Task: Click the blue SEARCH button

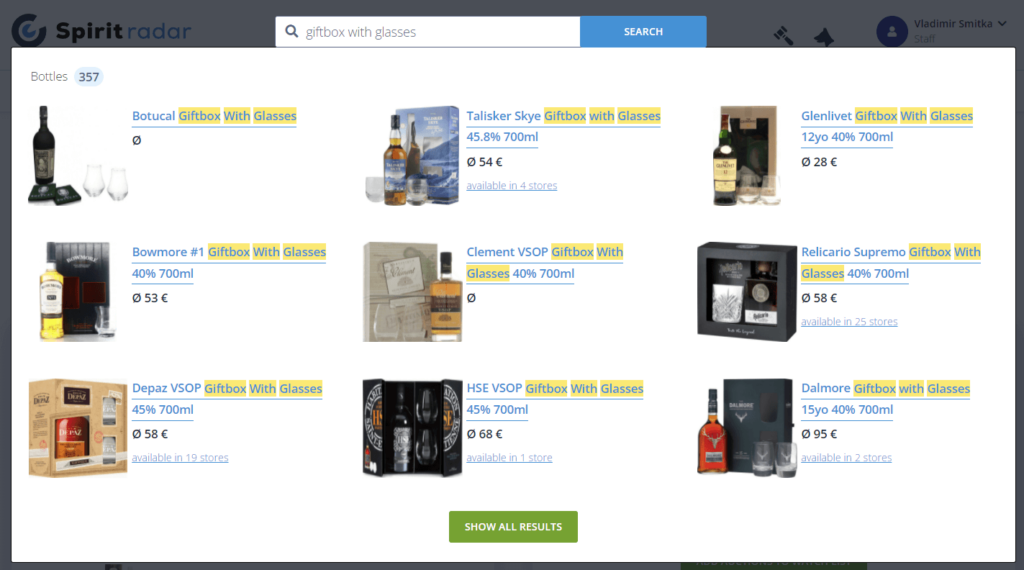Action: pos(643,31)
